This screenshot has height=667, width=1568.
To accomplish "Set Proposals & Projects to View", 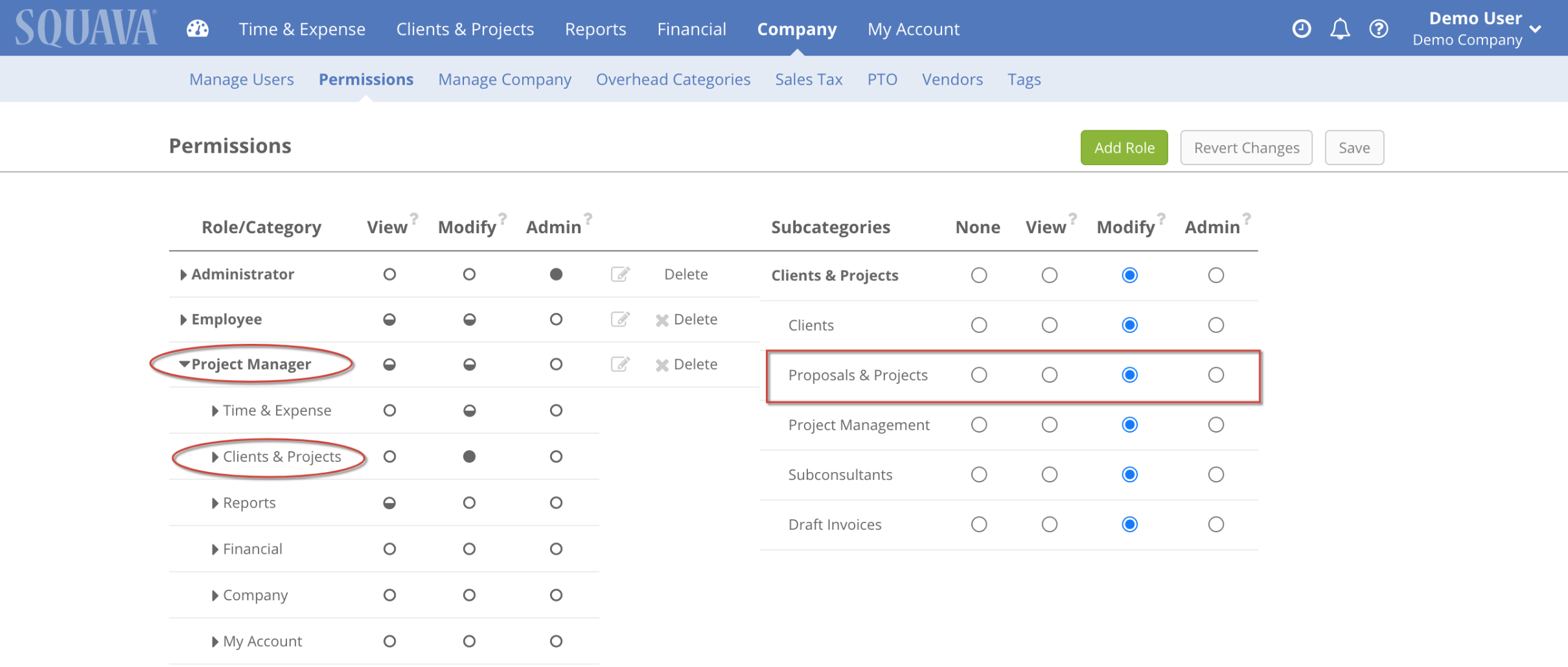I will (x=1050, y=375).
